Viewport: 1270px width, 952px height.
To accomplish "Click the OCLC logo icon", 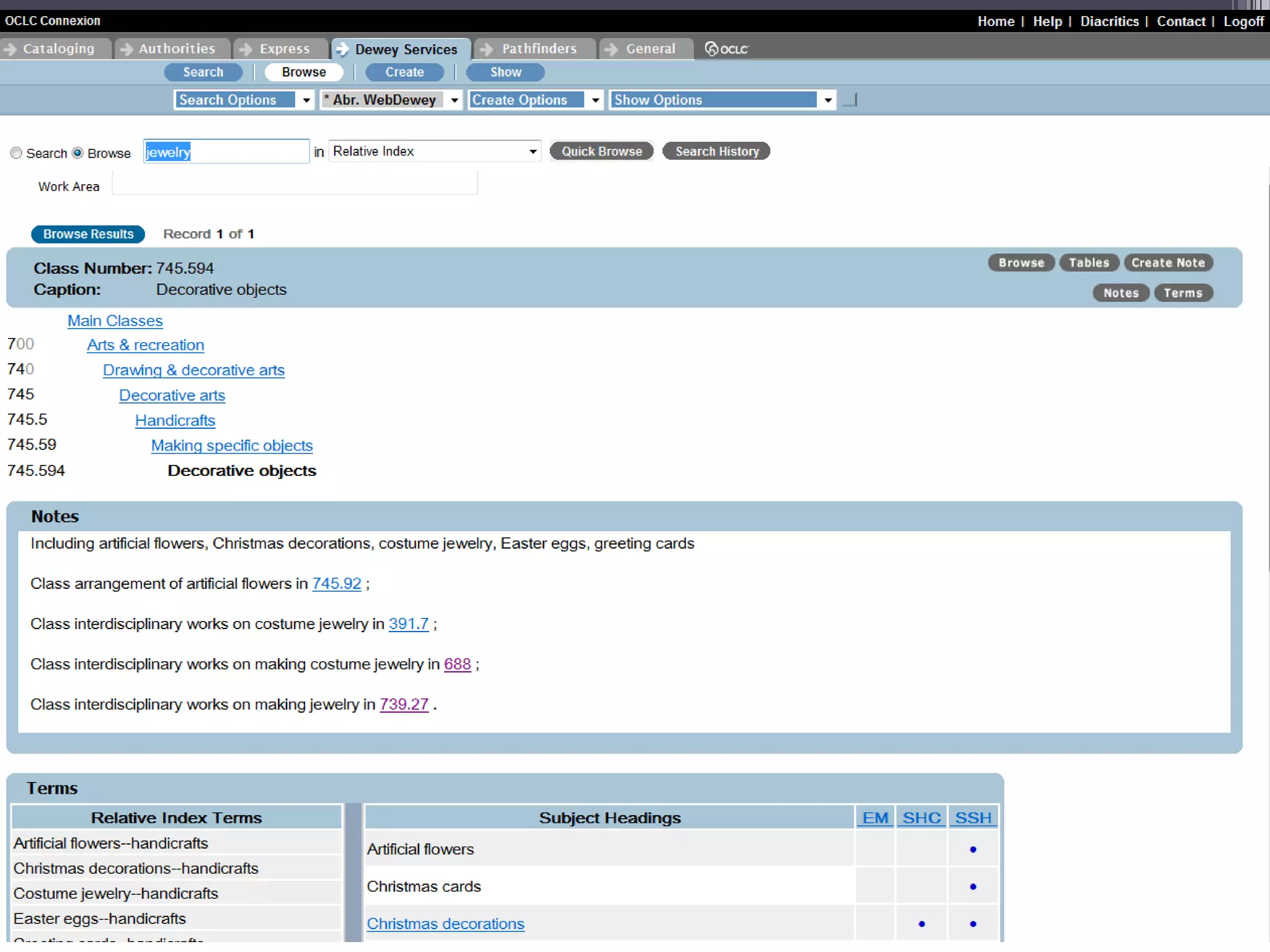I will tap(726, 49).
